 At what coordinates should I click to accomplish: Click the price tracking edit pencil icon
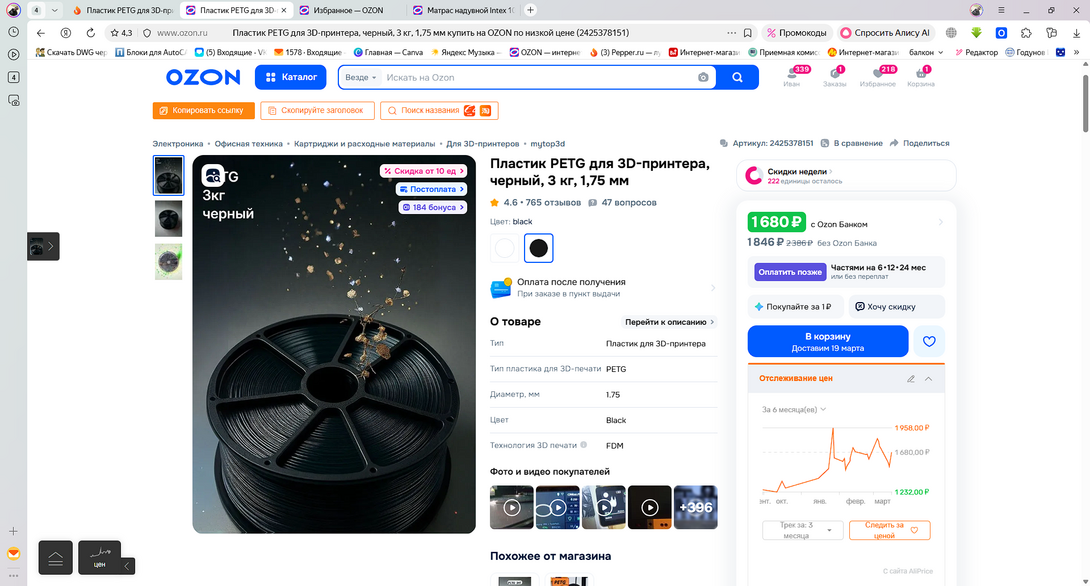(911, 379)
